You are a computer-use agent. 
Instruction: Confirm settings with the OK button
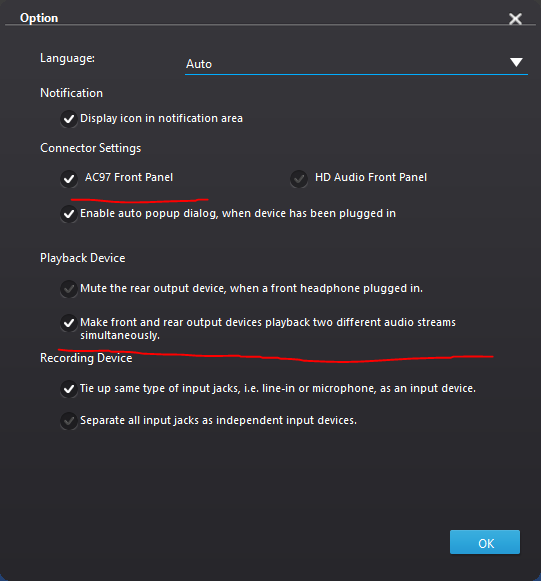point(485,542)
